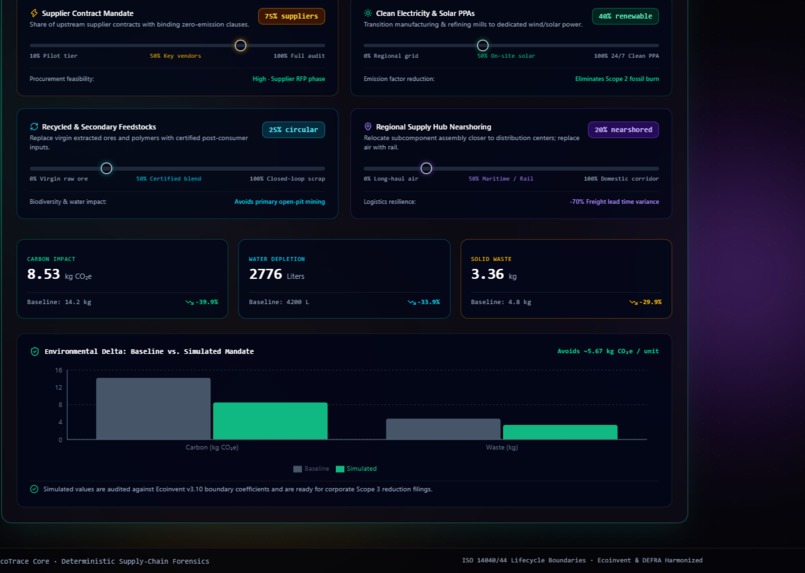Screen dimensions: 805x573
Task: Click 'Avoids primary open-pit mining' text
Action: point(280,202)
